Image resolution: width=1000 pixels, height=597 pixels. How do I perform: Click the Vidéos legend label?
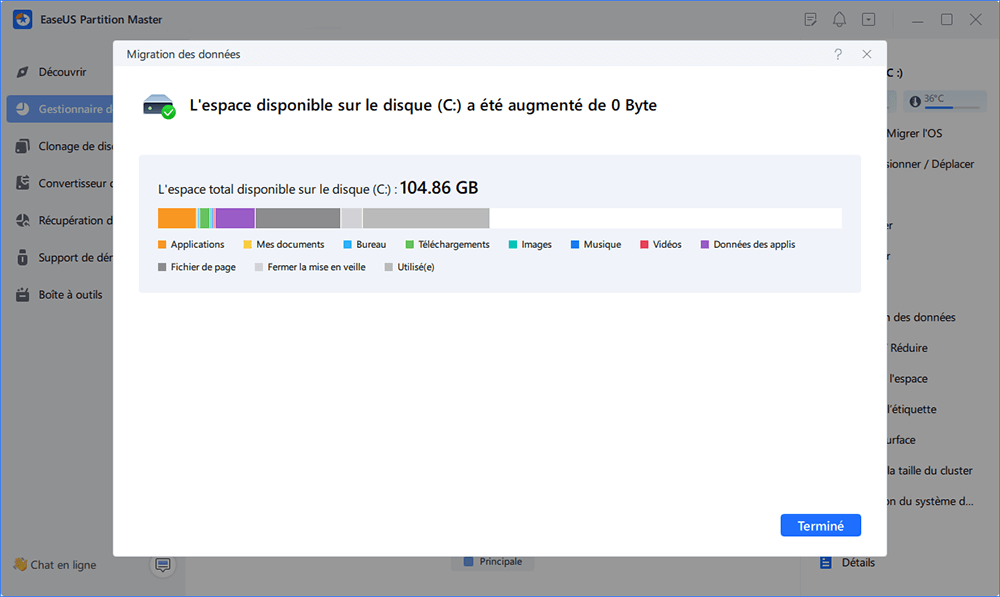coord(667,244)
